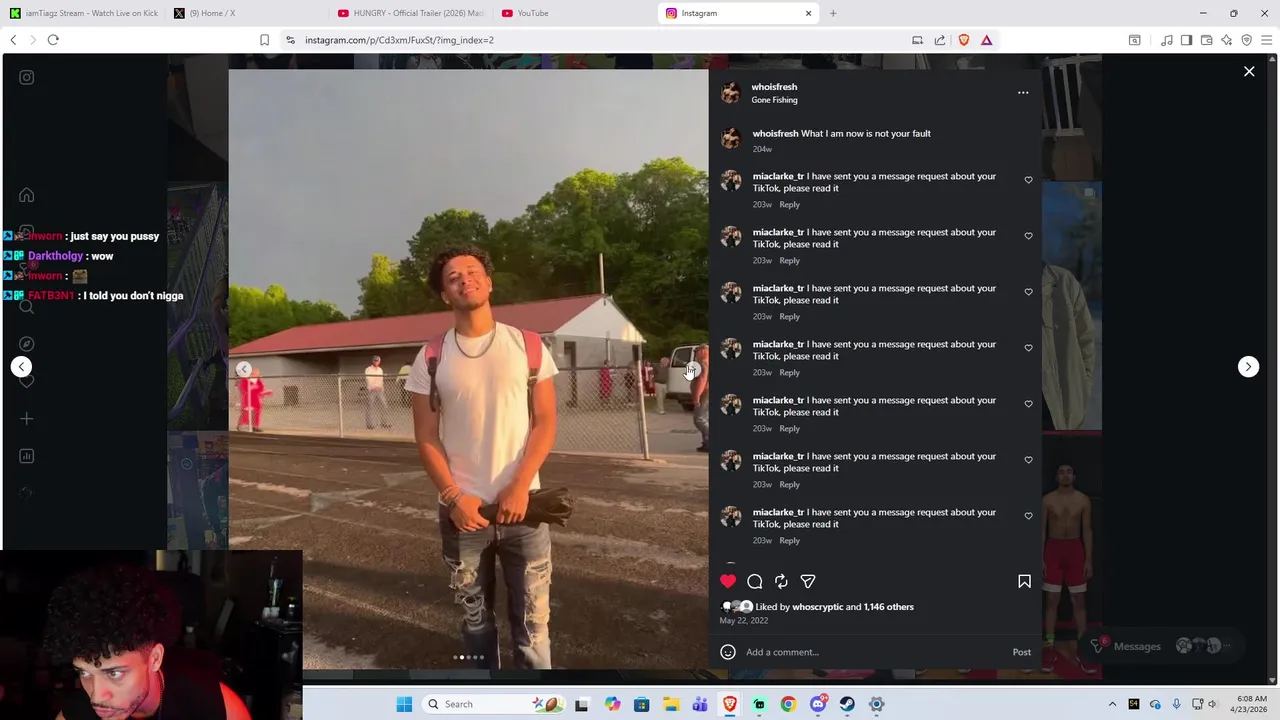Image resolution: width=1280 pixels, height=720 pixels.
Task: Switch to the Home / X tab
Action: [212, 13]
